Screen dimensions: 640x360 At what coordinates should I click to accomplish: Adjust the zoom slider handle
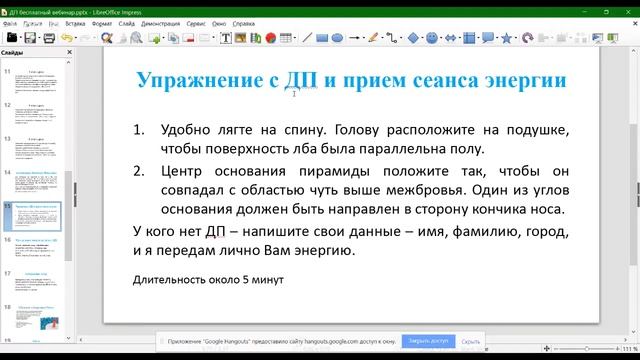coord(587,349)
